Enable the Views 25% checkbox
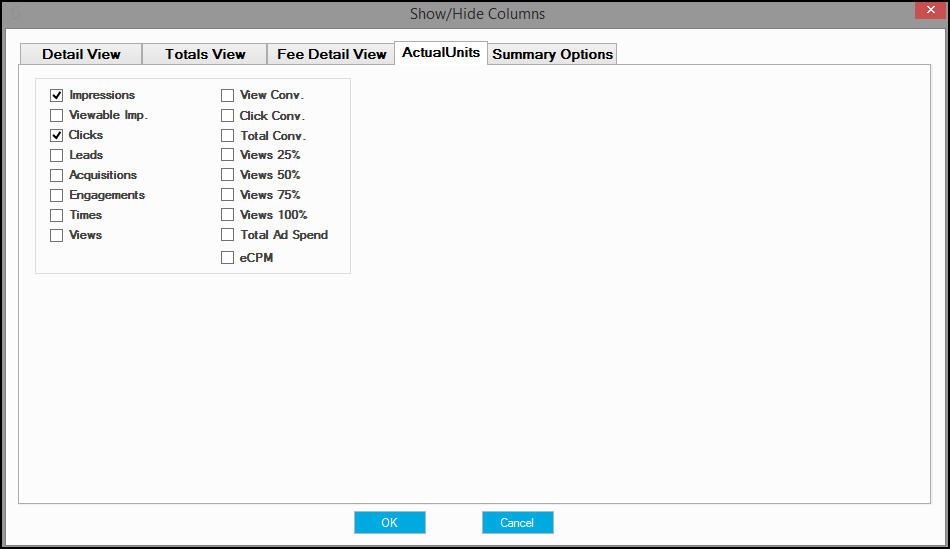The height and width of the screenshot is (549, 950). pos(227,155)
